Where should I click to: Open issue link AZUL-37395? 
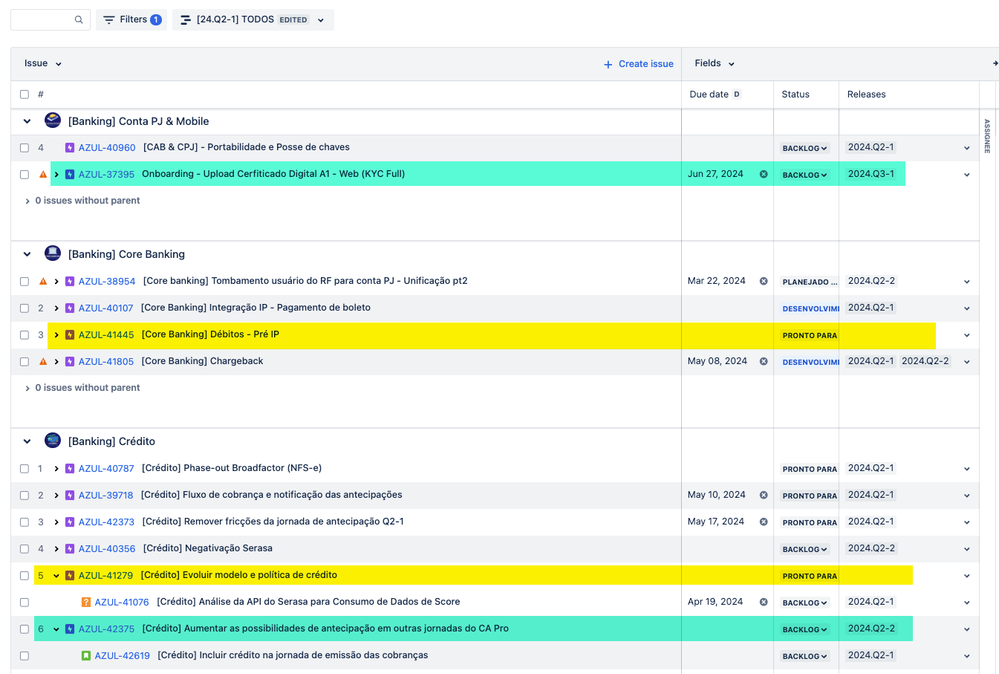coord(106,175)
